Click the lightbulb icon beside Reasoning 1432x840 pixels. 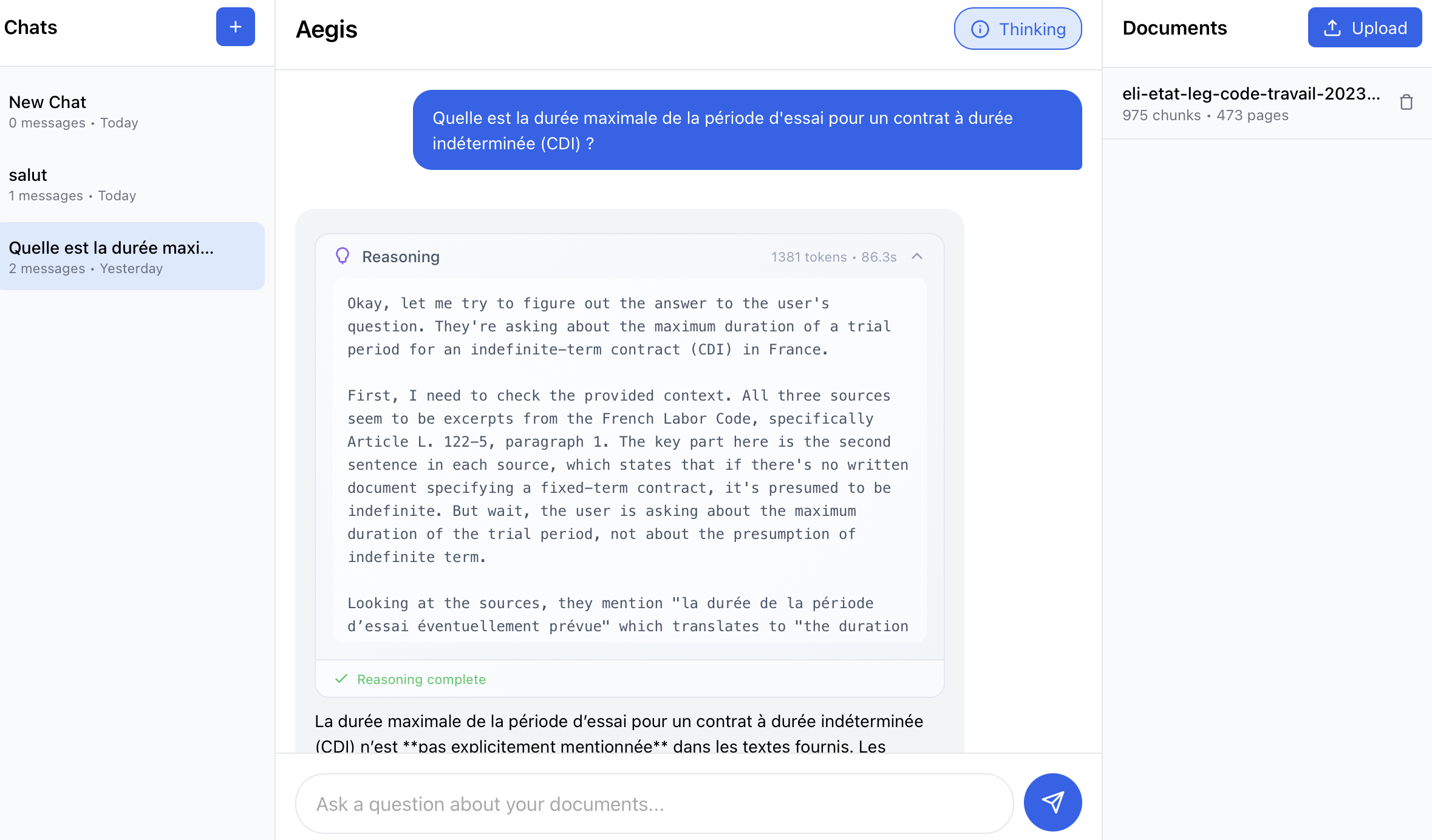point(343,256)
